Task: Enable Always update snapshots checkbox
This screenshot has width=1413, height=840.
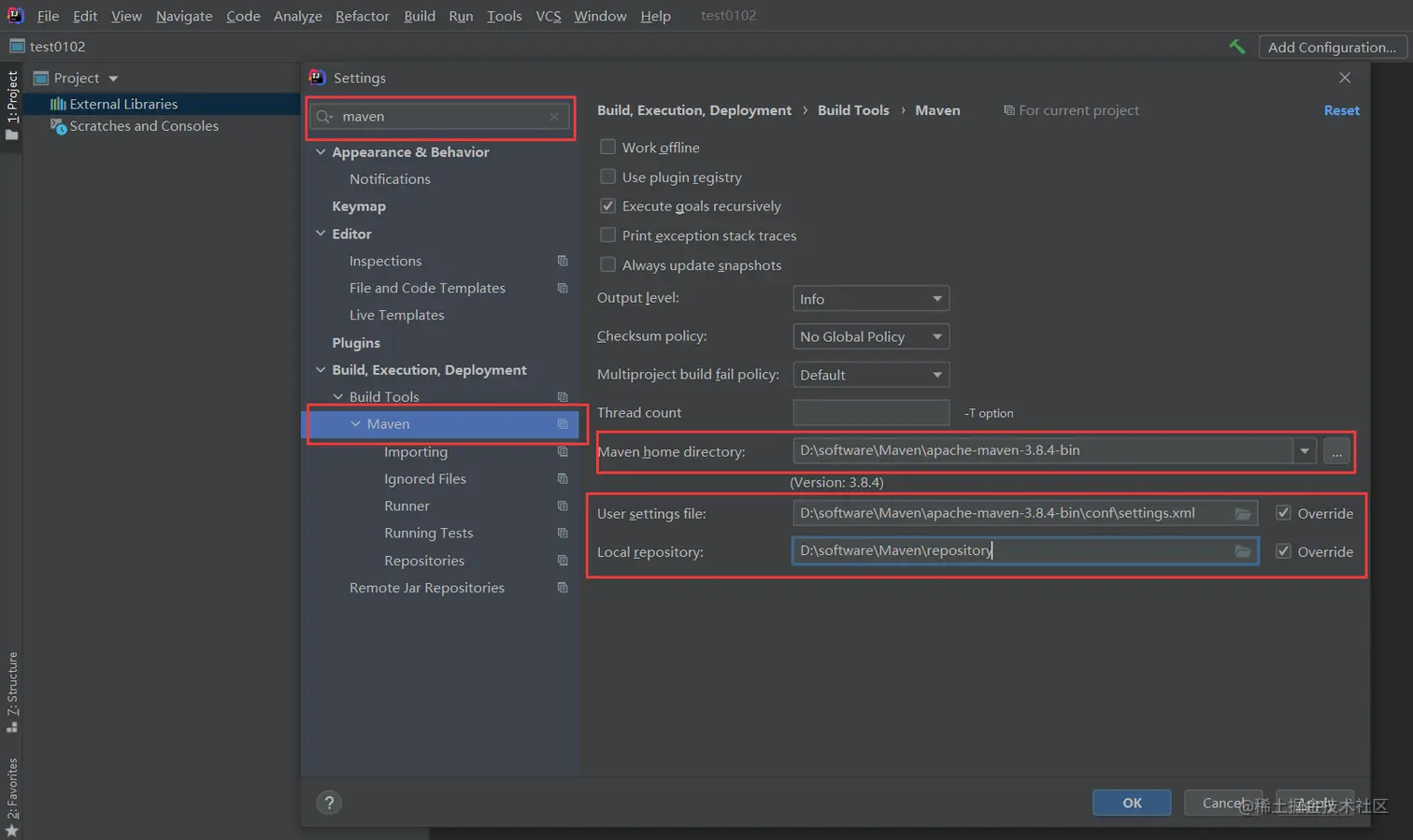Action: [x=607, y=264]
